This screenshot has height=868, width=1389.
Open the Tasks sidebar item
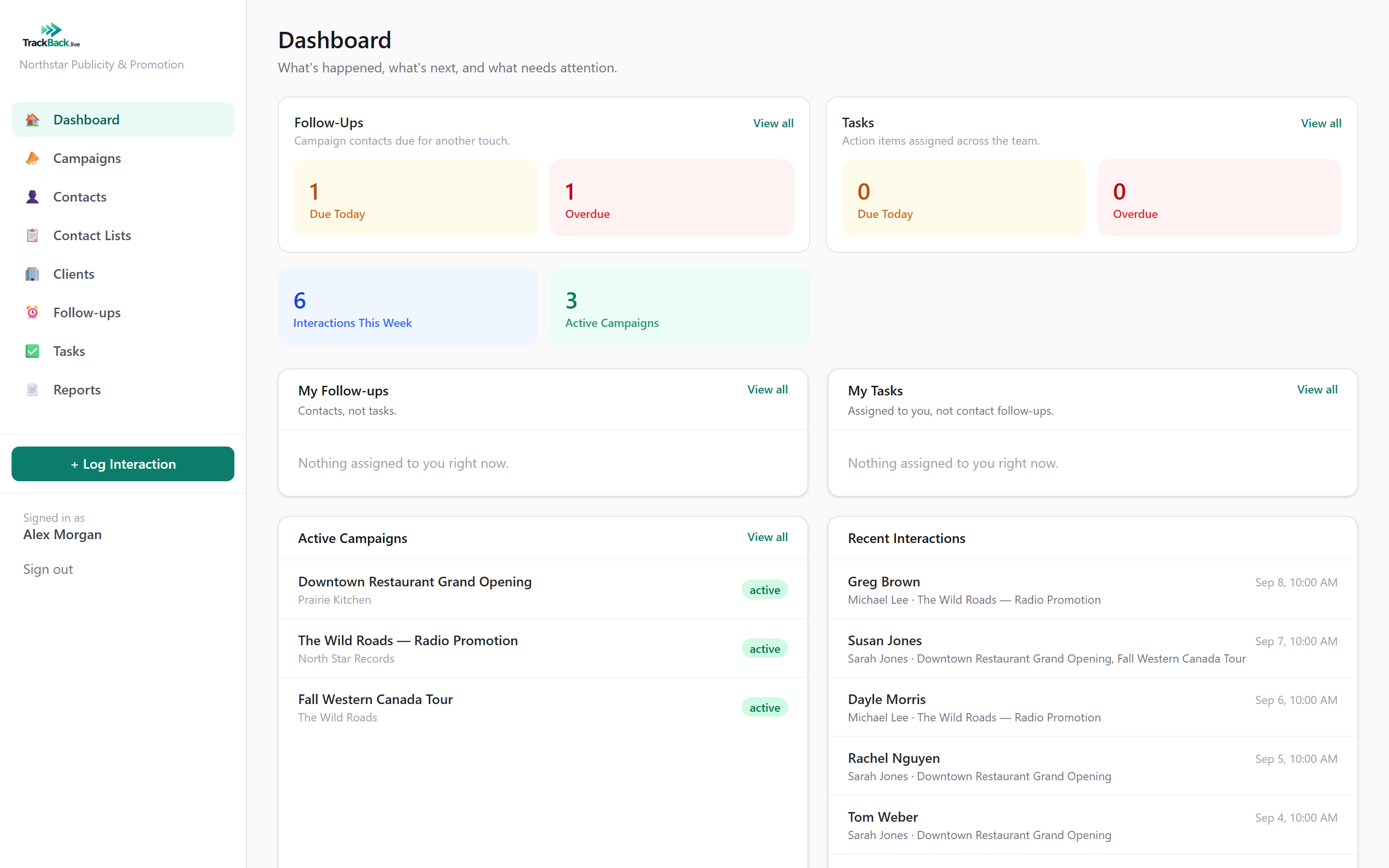pyautogui.click(x=123, y=351)
